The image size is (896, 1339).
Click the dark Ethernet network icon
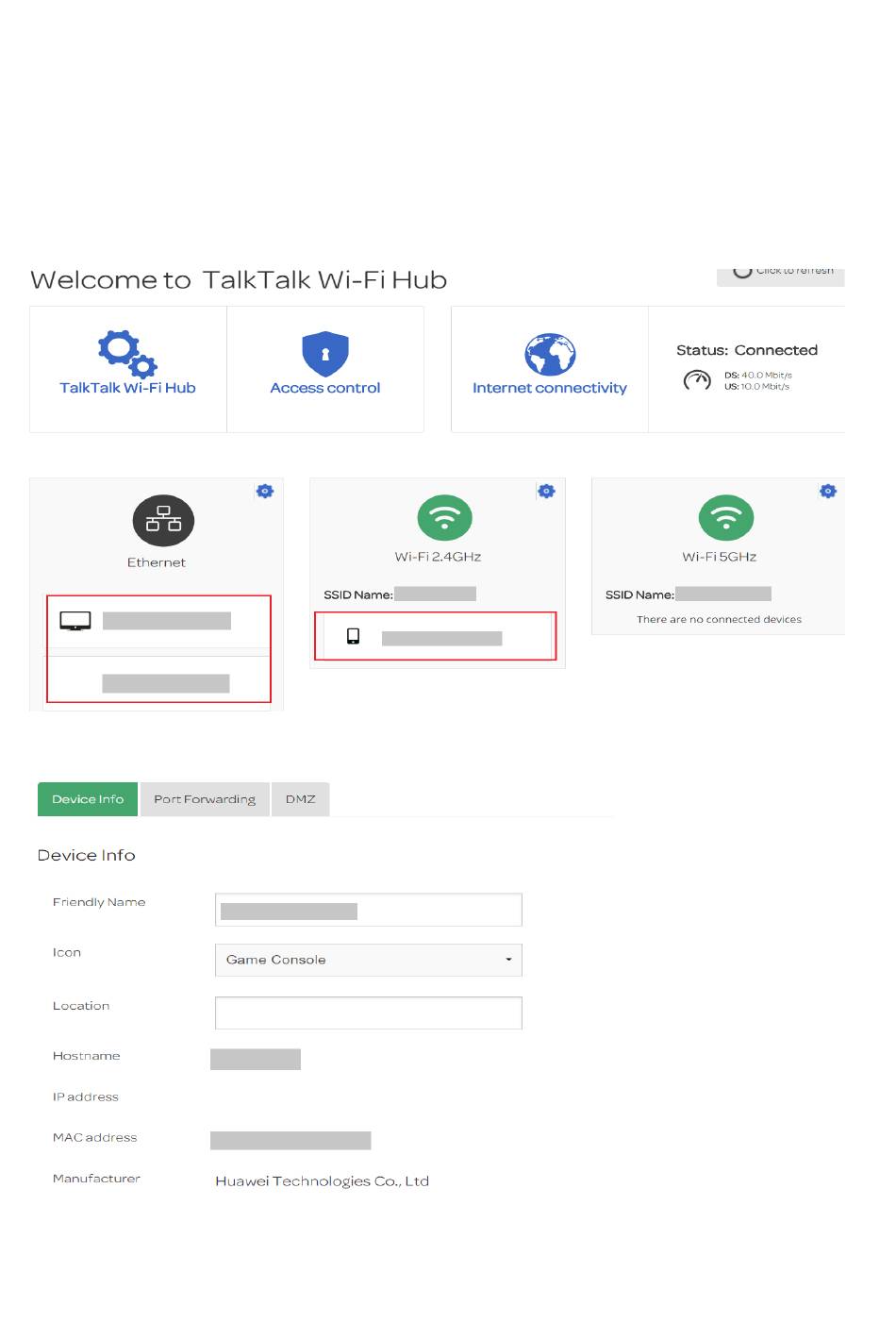[x=163, y=520]
